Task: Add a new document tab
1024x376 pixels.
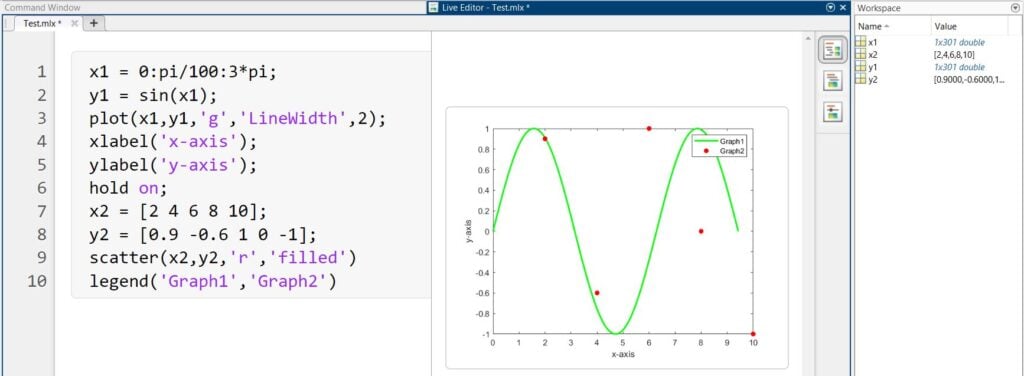Action: click(93, 23)
